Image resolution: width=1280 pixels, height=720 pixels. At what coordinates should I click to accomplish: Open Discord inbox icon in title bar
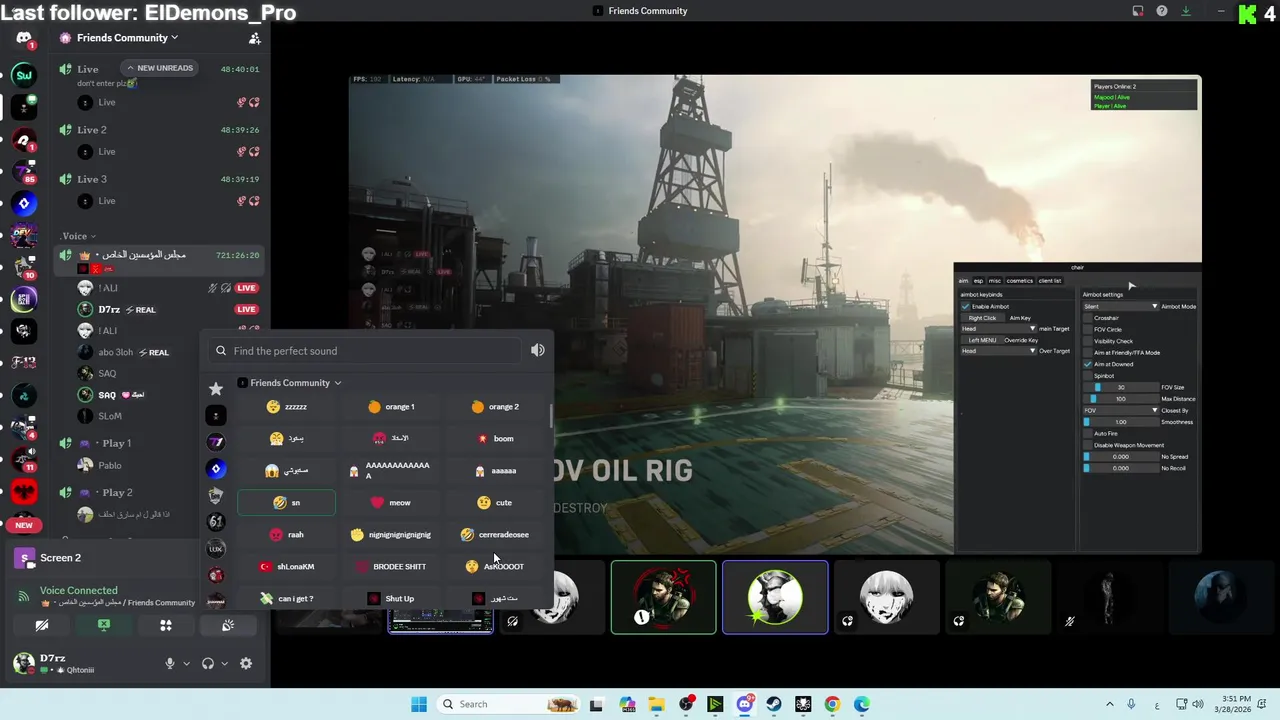pyautogui.click(x=1138, y=11)
